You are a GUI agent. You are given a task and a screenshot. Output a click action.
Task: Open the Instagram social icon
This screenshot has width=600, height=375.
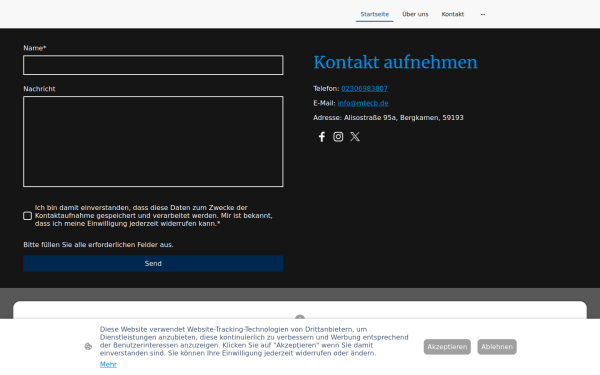click(338, 137)
